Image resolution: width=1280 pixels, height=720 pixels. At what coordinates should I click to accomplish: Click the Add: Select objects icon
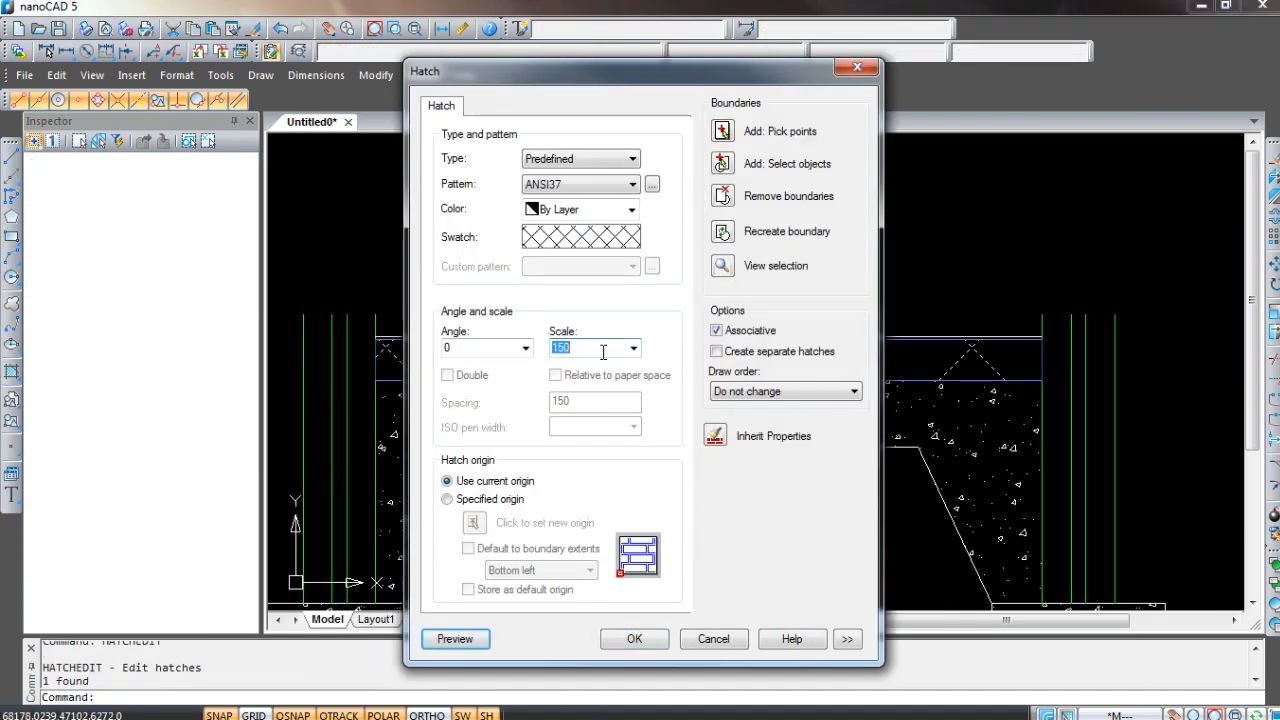point(722,163)
